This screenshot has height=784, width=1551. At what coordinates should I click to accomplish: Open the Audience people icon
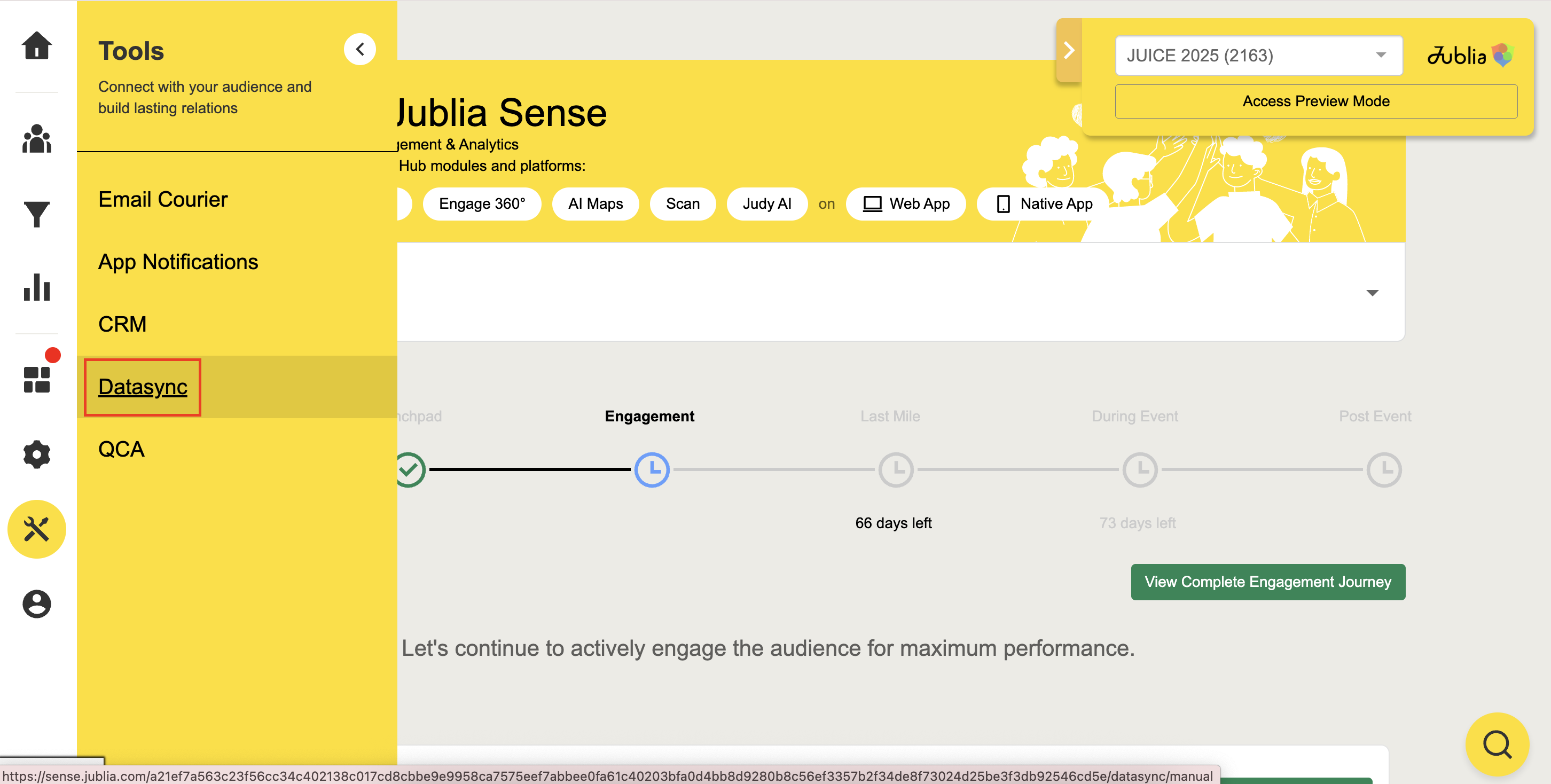click(x=37, y=139)
